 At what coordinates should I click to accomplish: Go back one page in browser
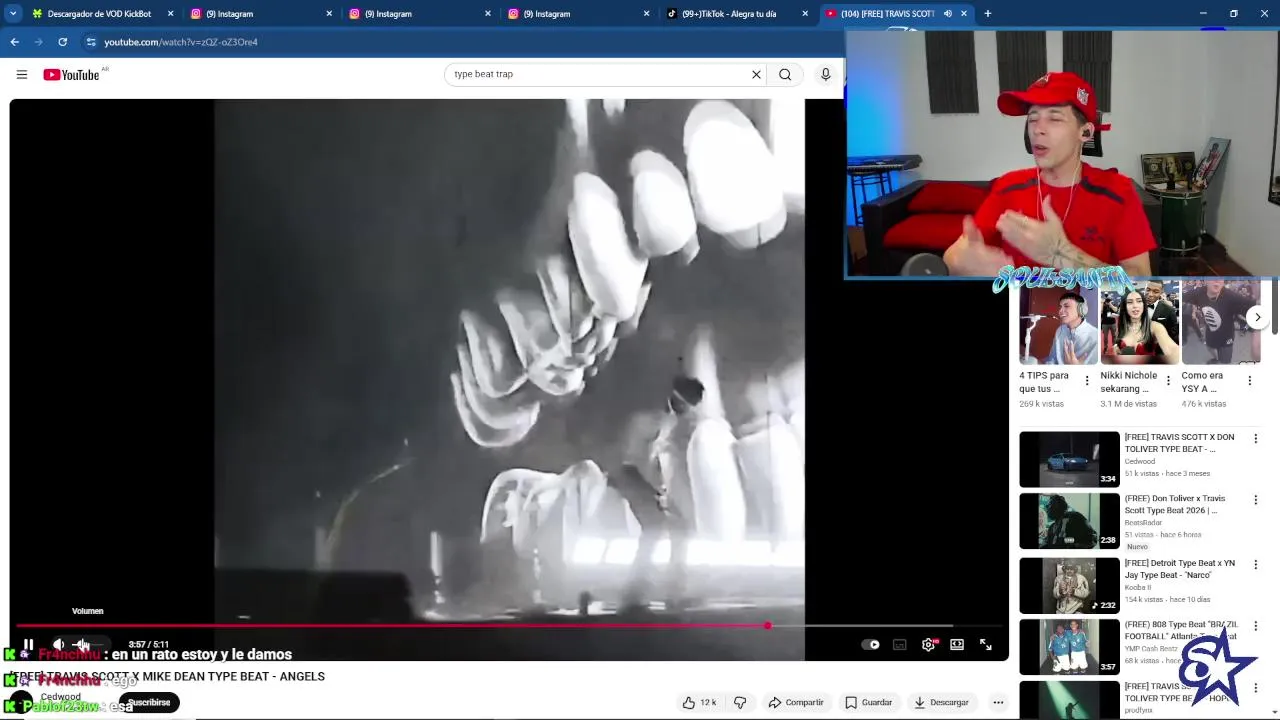14,42
